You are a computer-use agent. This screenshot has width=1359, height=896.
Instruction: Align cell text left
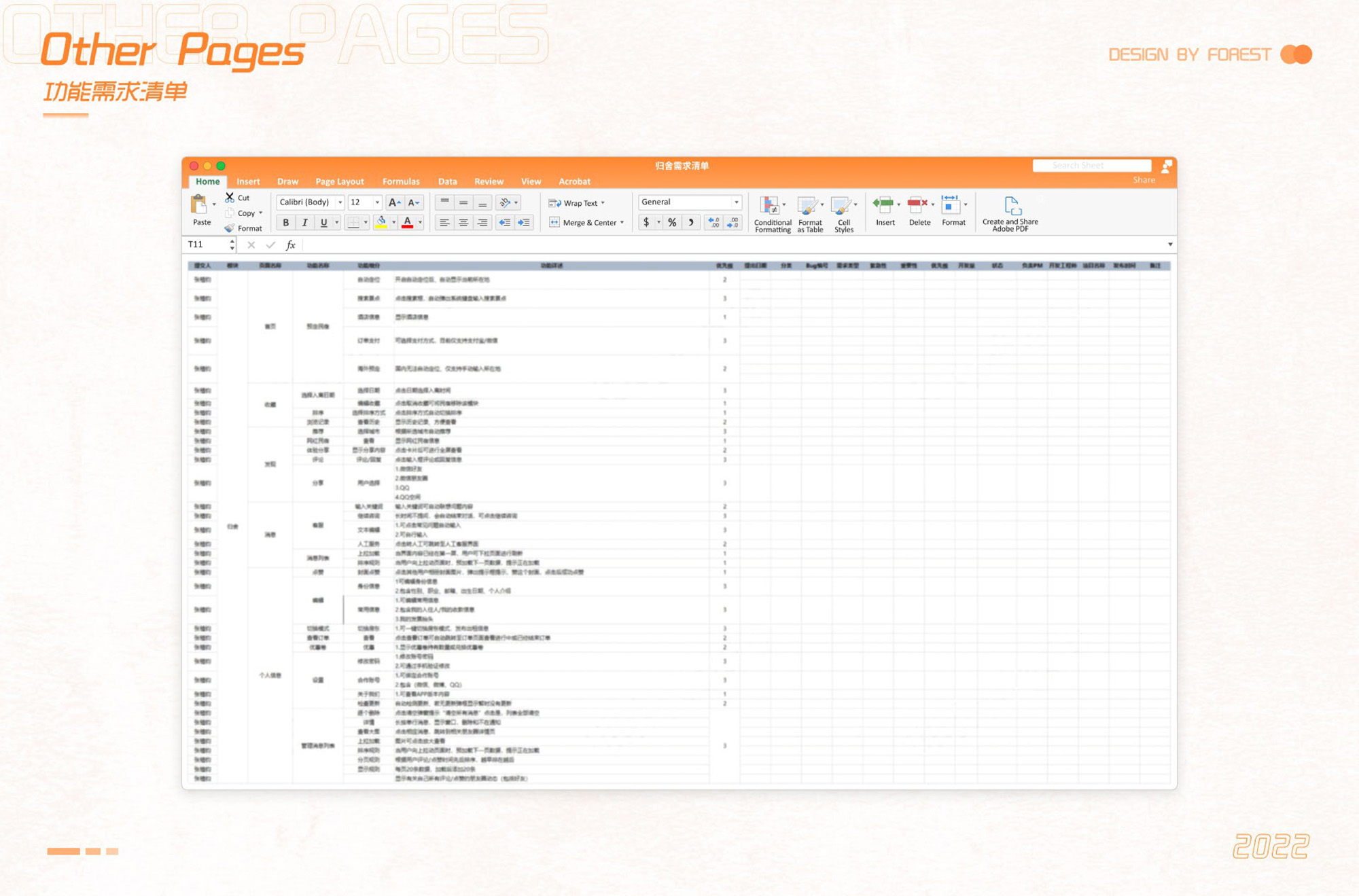(x=444, y=222)
